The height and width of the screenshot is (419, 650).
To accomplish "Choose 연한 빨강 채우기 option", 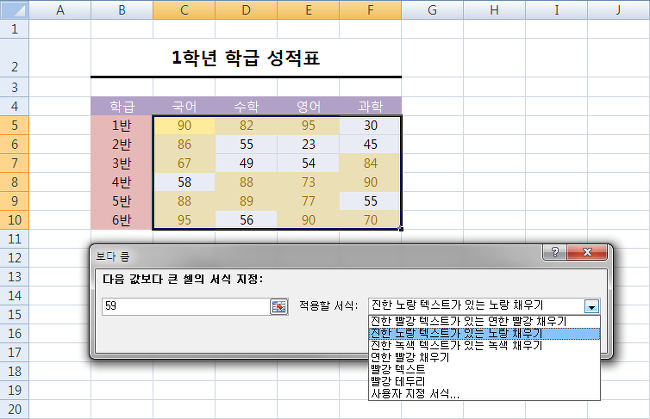I will coord(484,357).
